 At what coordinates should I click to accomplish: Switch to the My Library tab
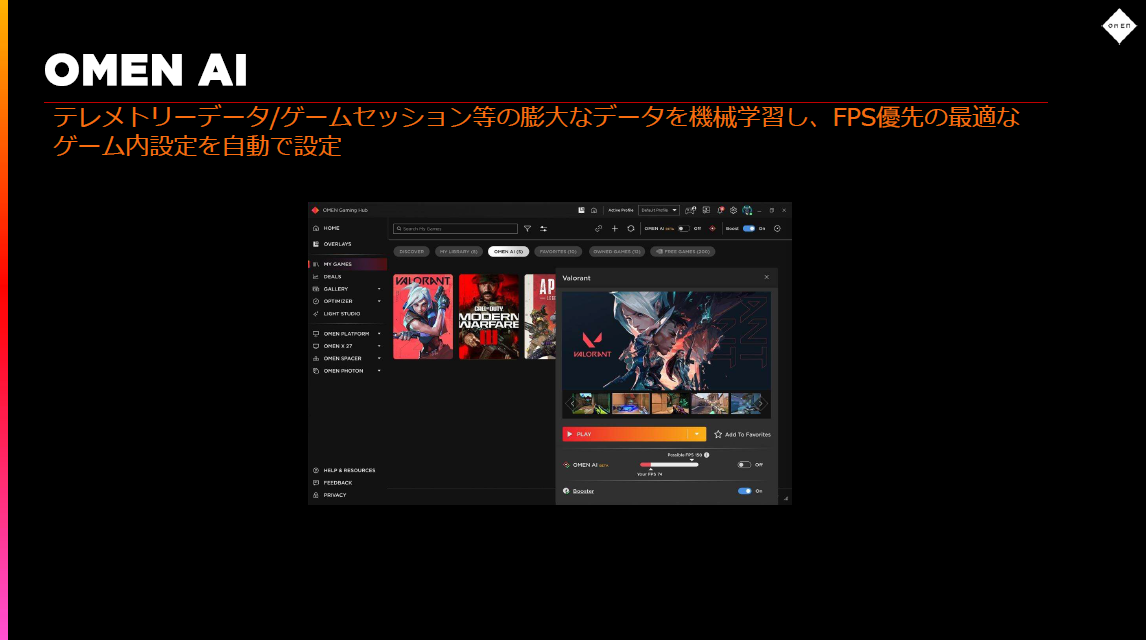[x=458, y=251]
